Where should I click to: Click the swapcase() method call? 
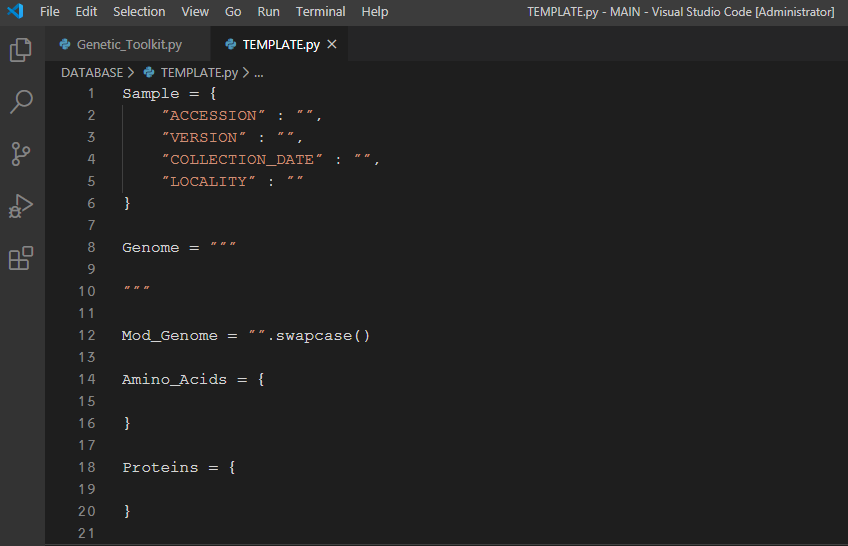(x=323, y=336)
